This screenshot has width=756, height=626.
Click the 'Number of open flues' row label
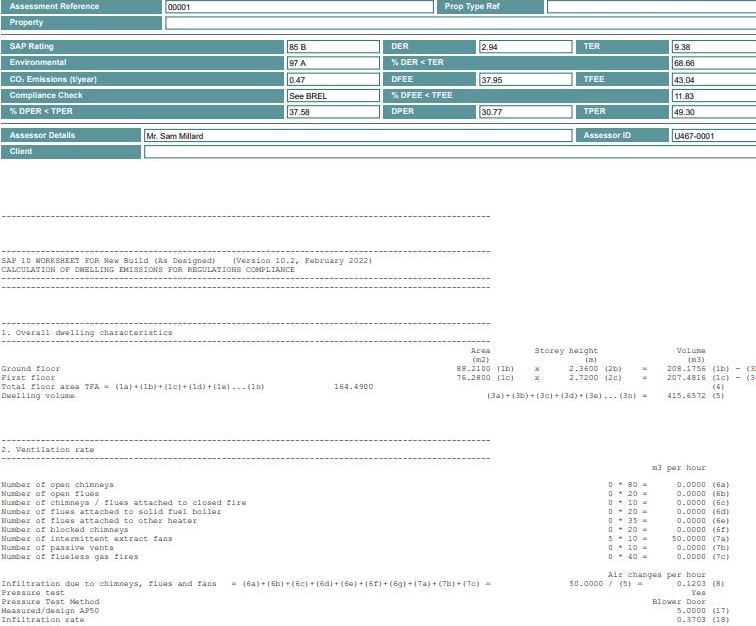point(50,494)
